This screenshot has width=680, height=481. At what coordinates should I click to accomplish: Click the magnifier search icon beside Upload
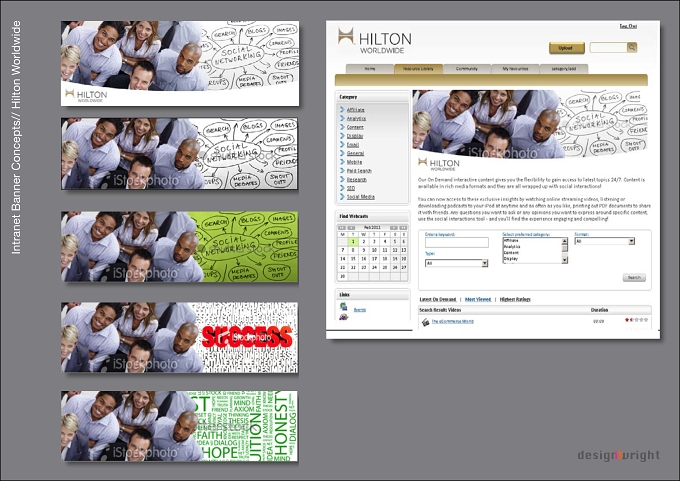(x=632, y=47)
